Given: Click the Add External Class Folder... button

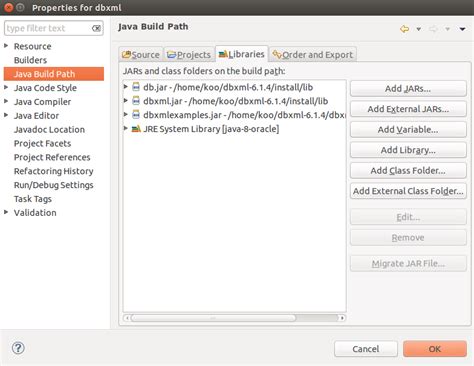Looking at the screenshot, I should pos(408,191).
